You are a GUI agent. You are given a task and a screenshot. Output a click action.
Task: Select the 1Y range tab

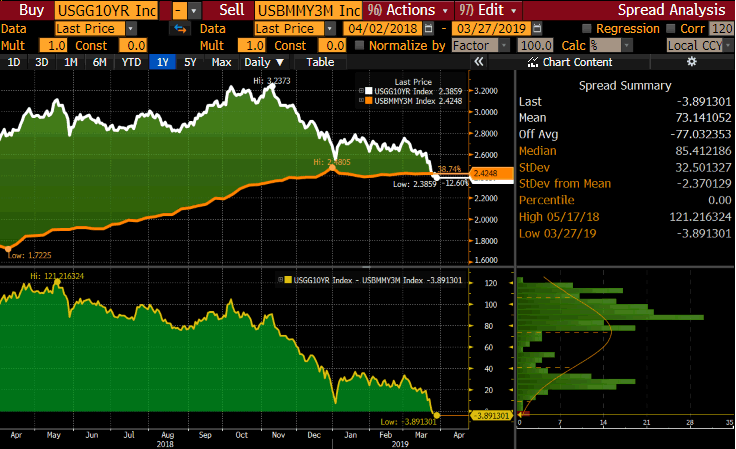162,62
